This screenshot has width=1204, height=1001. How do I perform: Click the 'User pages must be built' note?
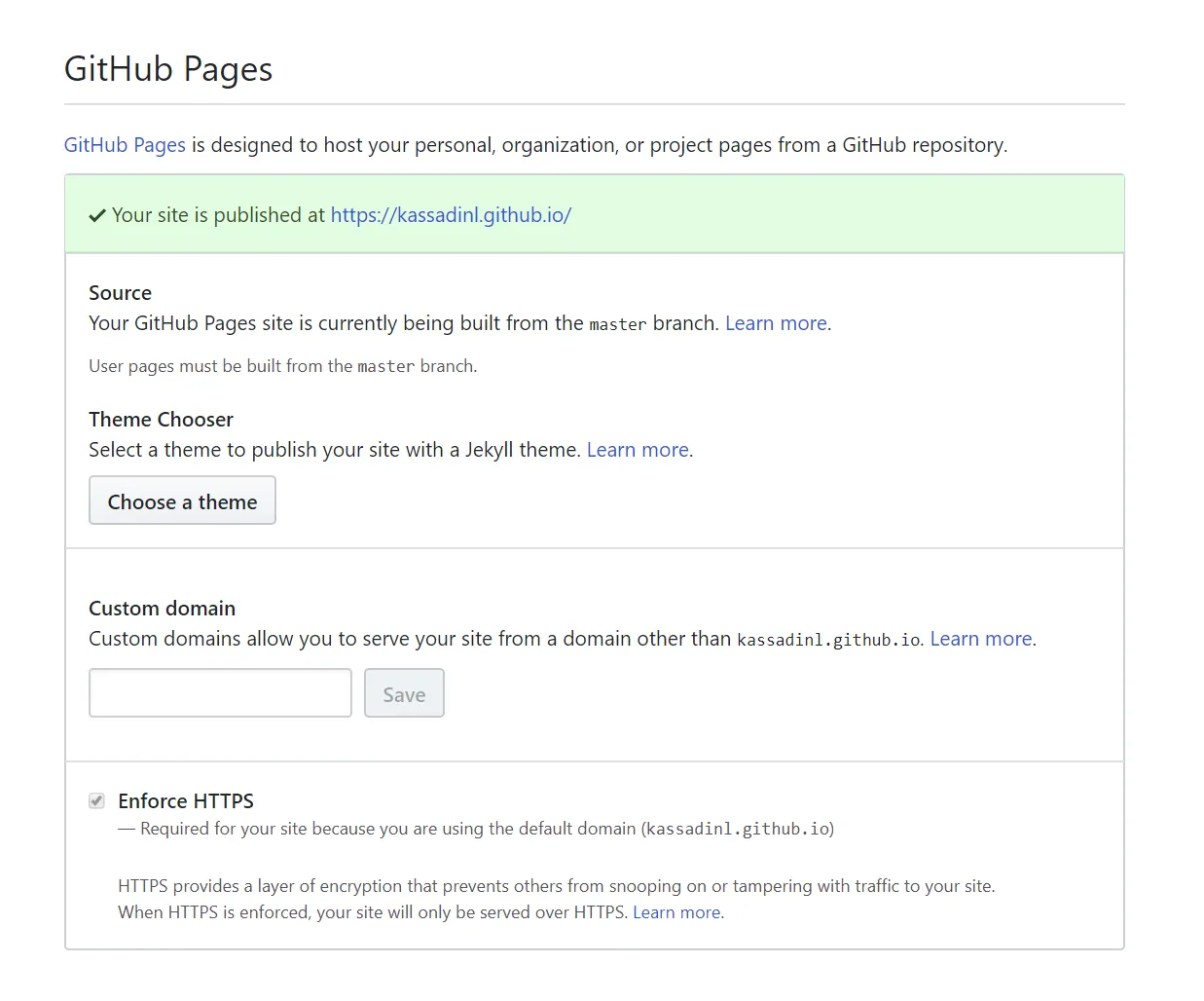[x=282, y=366]
